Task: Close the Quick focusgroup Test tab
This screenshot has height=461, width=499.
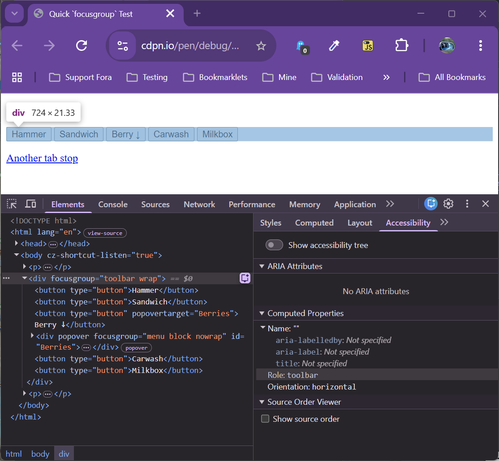Action: [x=170, y=14]
